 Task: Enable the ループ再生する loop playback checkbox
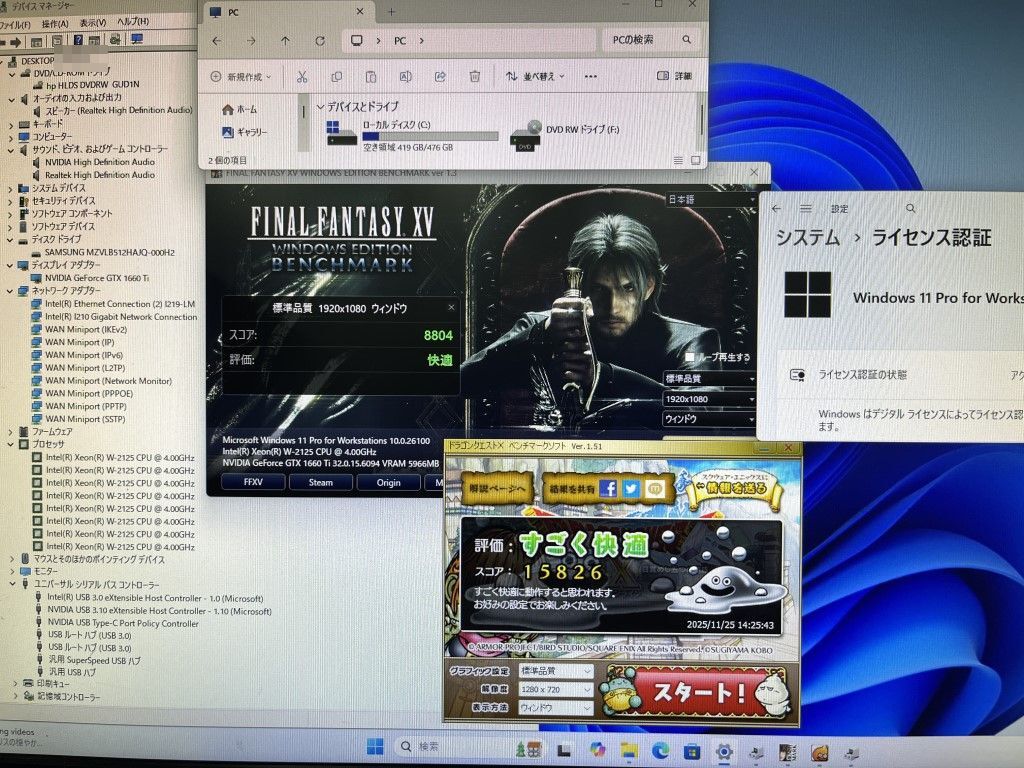(690, 357)
